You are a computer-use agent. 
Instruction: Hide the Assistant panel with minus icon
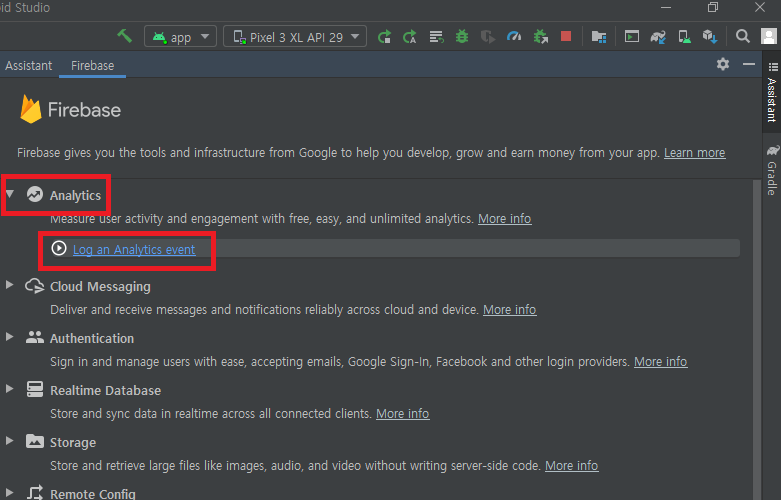[749, 64]
